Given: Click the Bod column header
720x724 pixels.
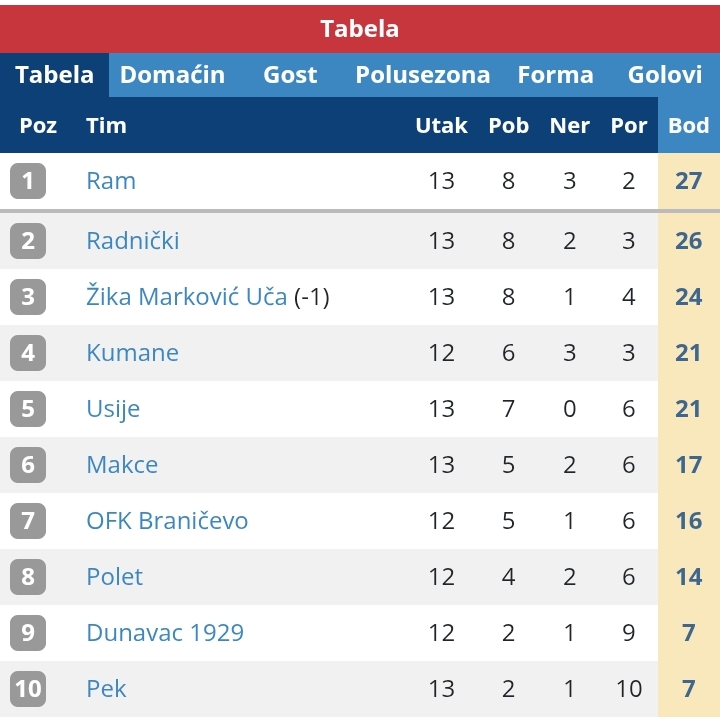Looking at the screenshot, I should click(x=689, y=125).
